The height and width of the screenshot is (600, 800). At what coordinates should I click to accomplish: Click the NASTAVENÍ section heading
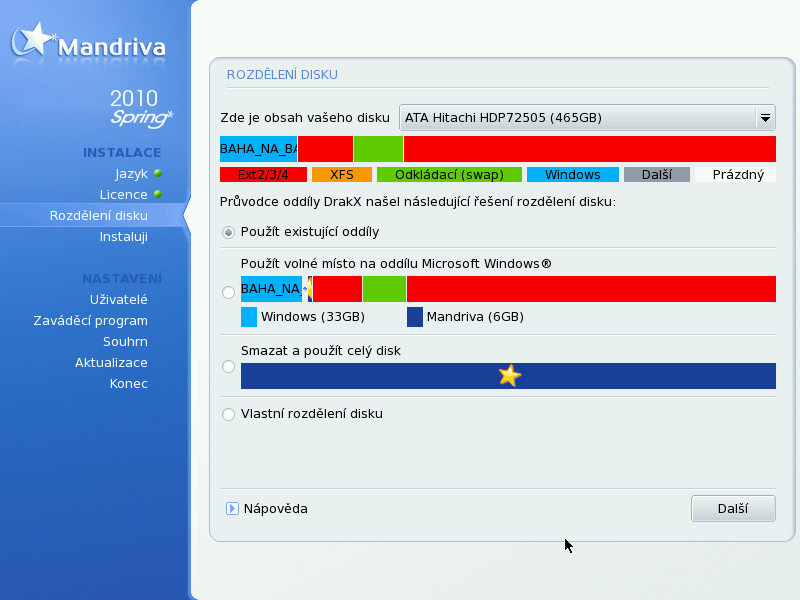click(122, 279)
